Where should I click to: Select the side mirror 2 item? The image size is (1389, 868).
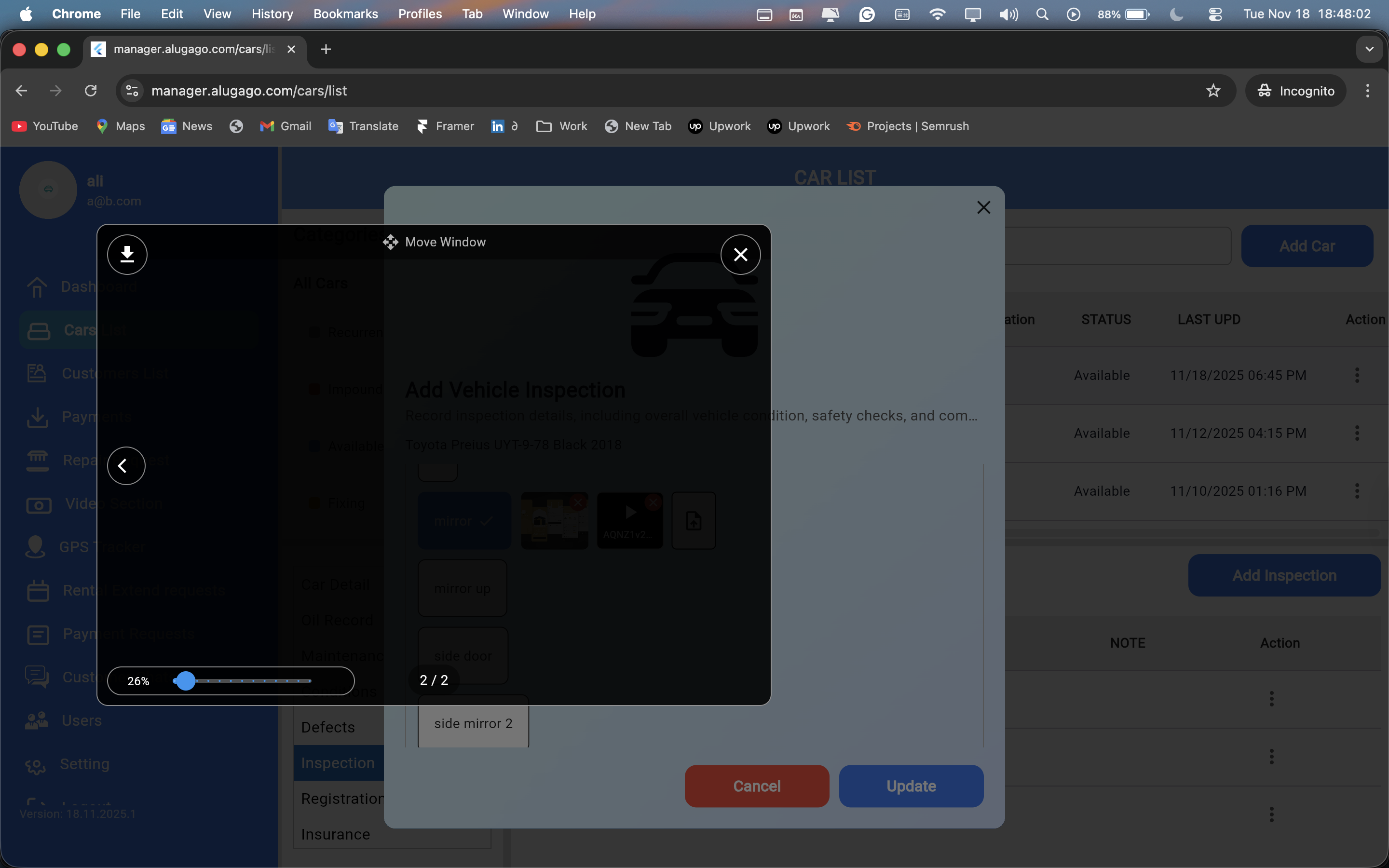tap(473, 723)
